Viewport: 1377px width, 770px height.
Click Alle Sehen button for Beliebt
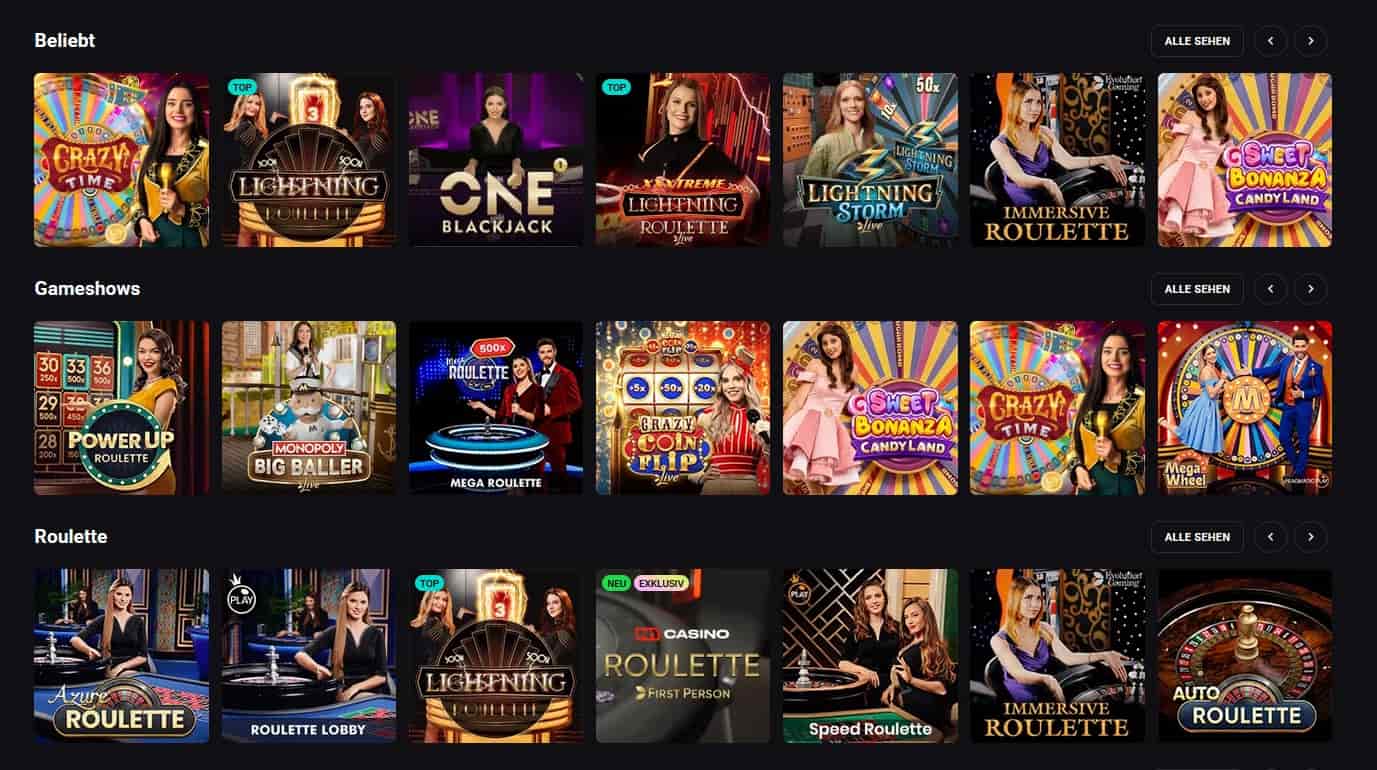[1197, 41]
